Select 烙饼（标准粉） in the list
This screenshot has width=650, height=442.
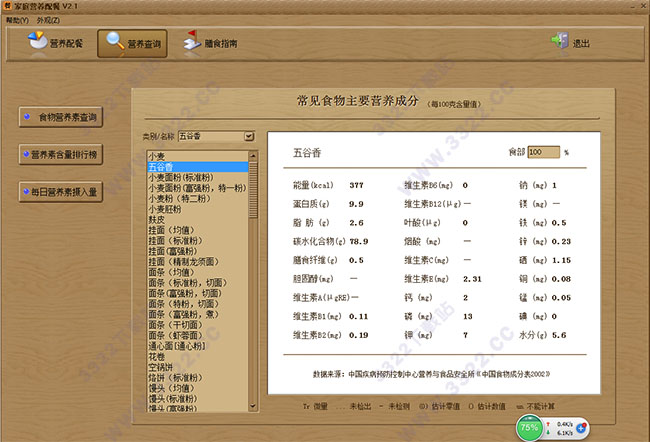197,378
